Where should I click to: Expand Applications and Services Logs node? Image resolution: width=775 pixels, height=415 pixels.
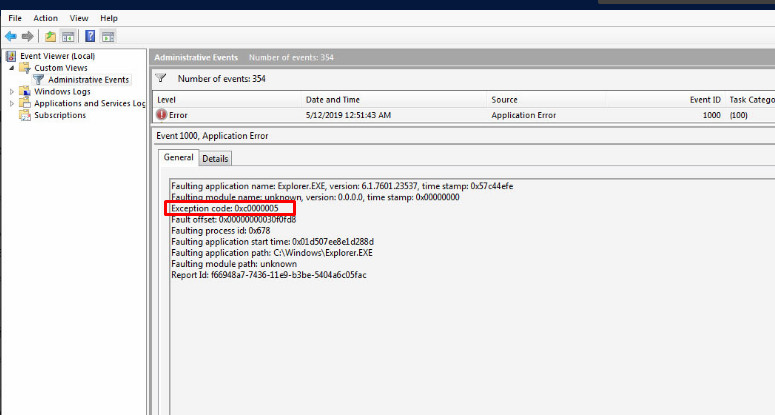coord(12,103)
